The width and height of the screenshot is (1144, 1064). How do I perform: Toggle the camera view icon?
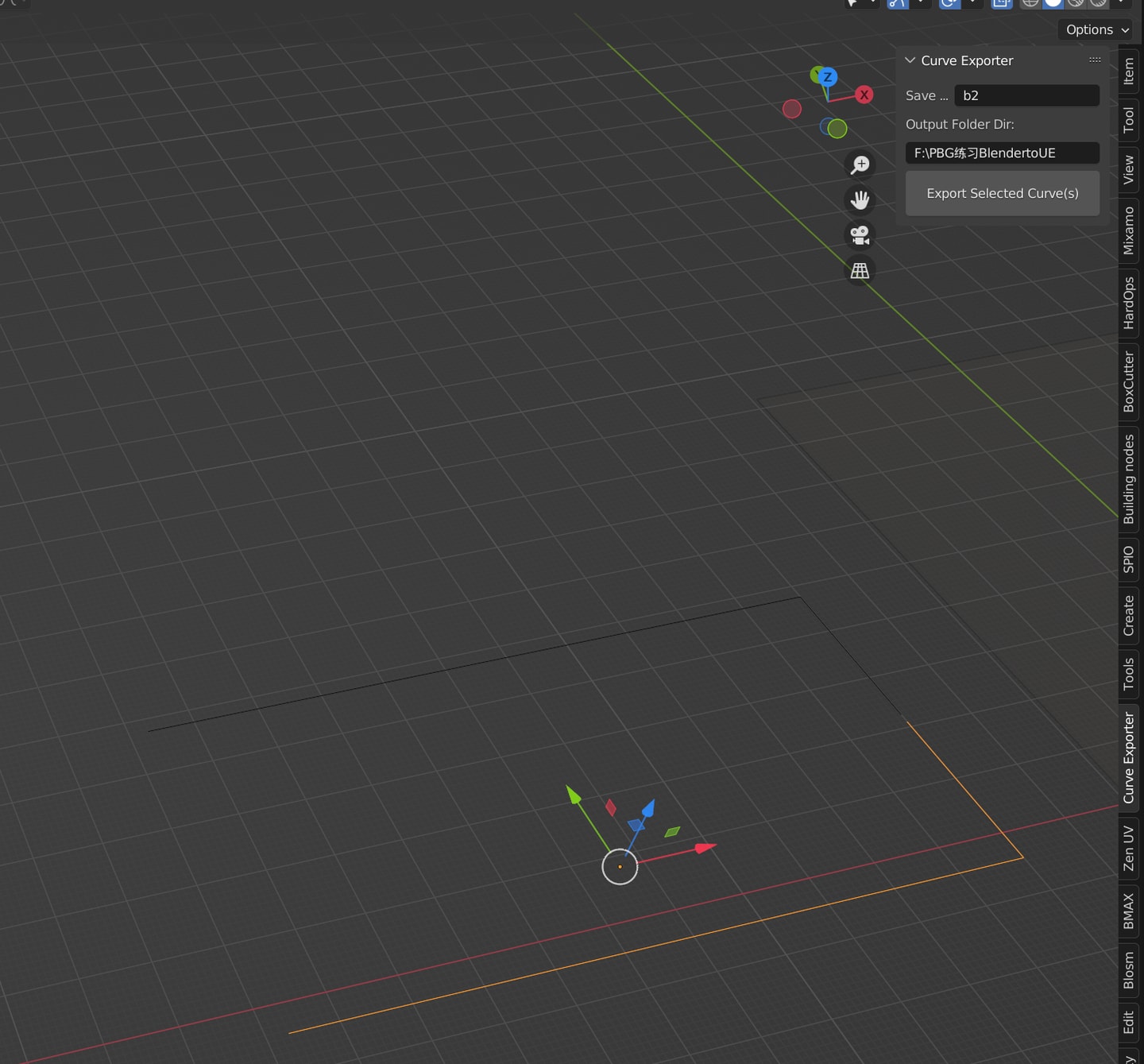(860, 235)
